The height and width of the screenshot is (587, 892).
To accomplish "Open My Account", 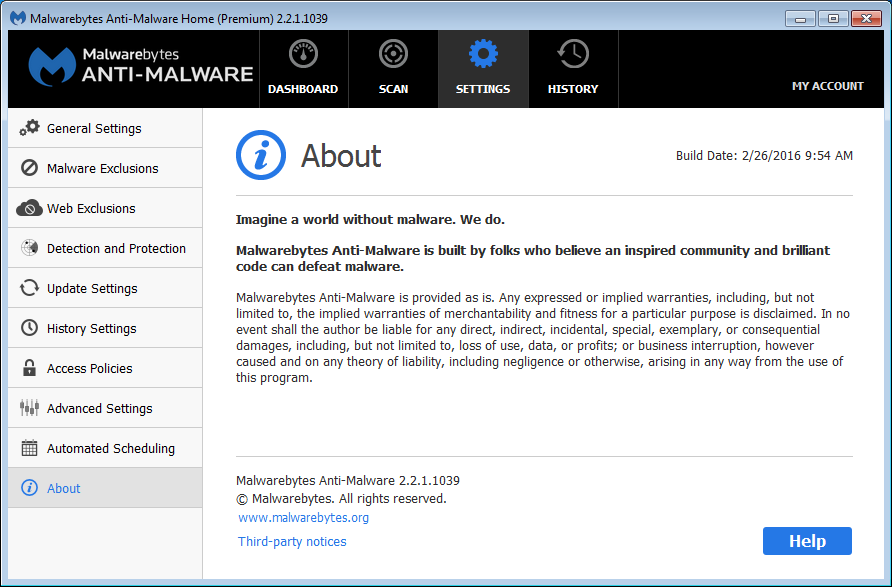I will (828, 86).
